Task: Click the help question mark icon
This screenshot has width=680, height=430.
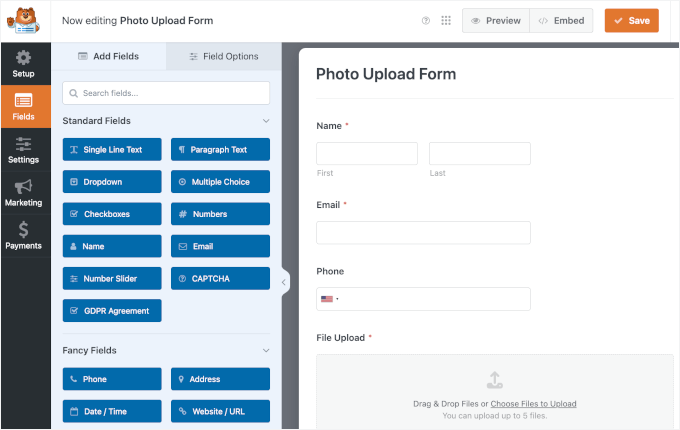Action: coord(426,20)
